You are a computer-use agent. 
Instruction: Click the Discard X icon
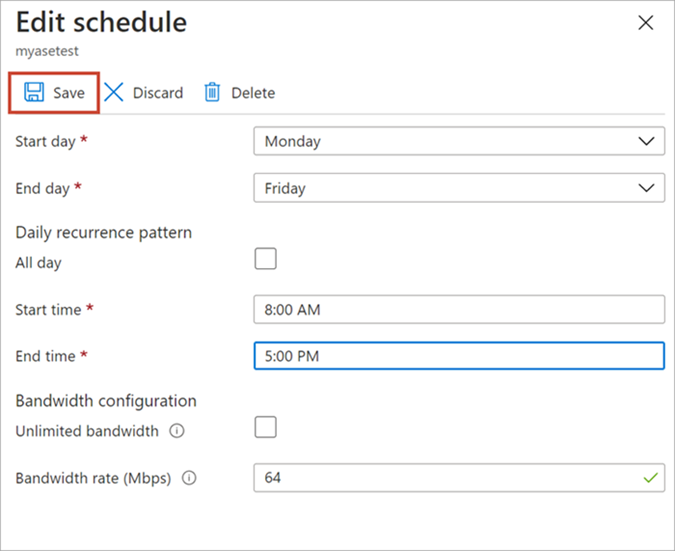pyautogui.click(x=114, y=92)
